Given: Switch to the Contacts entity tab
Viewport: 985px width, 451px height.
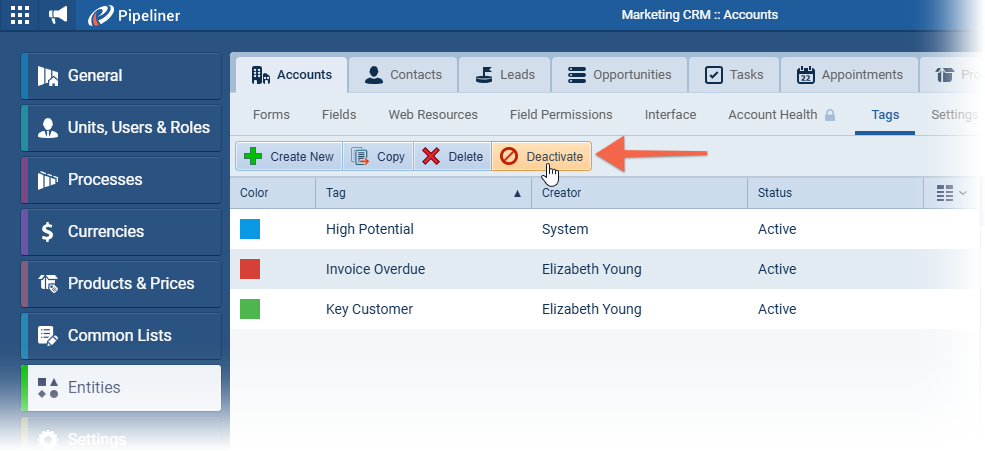Looking at the screenshot, I should 403,75.
